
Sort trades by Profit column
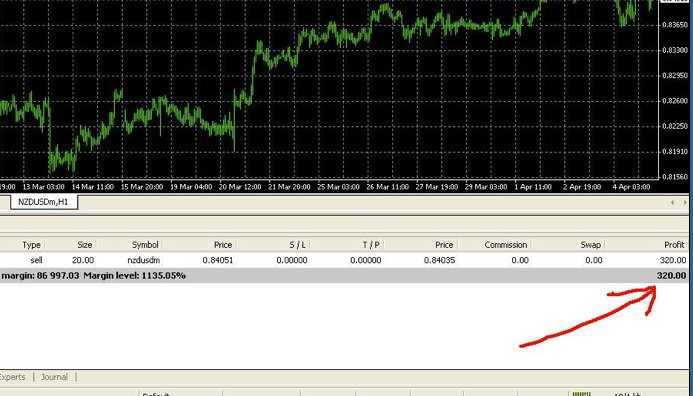[x=674, y=245]
